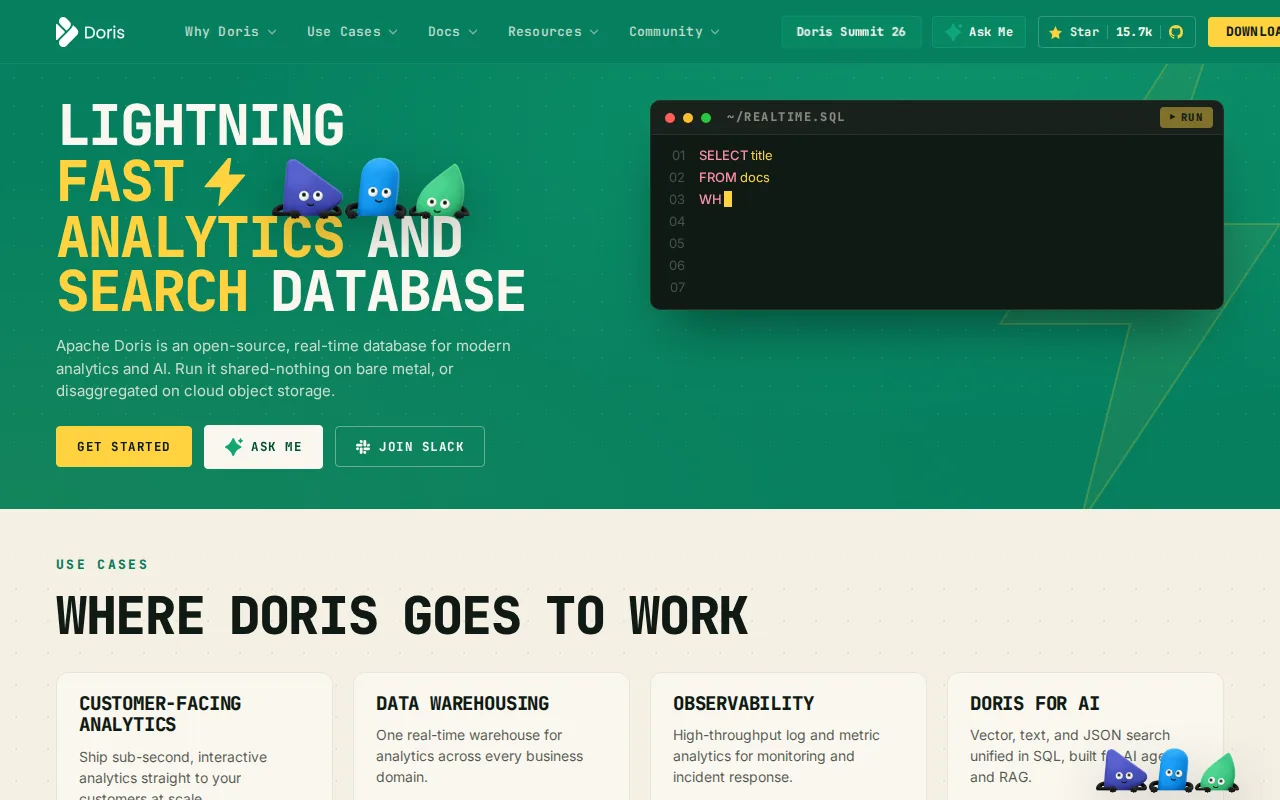Click the ~/REALTIME.SQL file name

coord(786,117)
